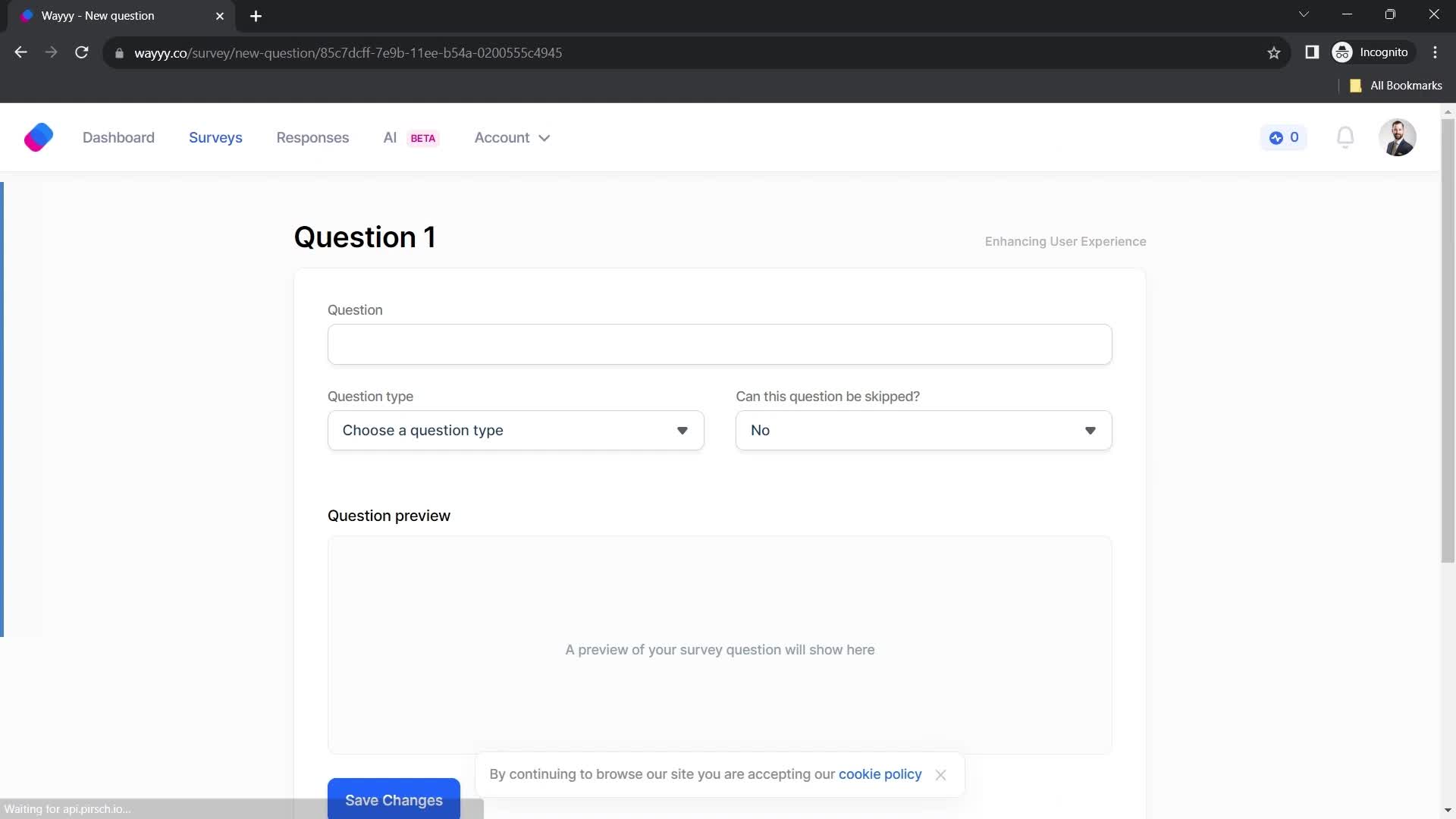
Task: Click the credit counter icon with 0
Action: click(1285, 137)
